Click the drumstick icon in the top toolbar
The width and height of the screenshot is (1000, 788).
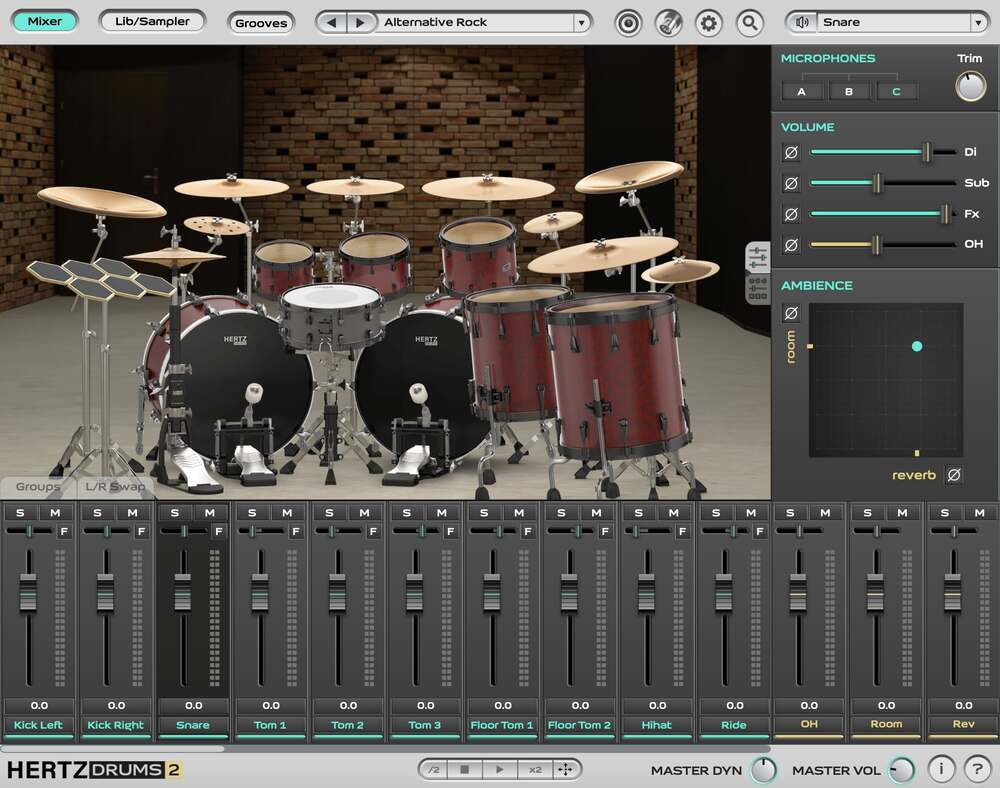(669, 22)
